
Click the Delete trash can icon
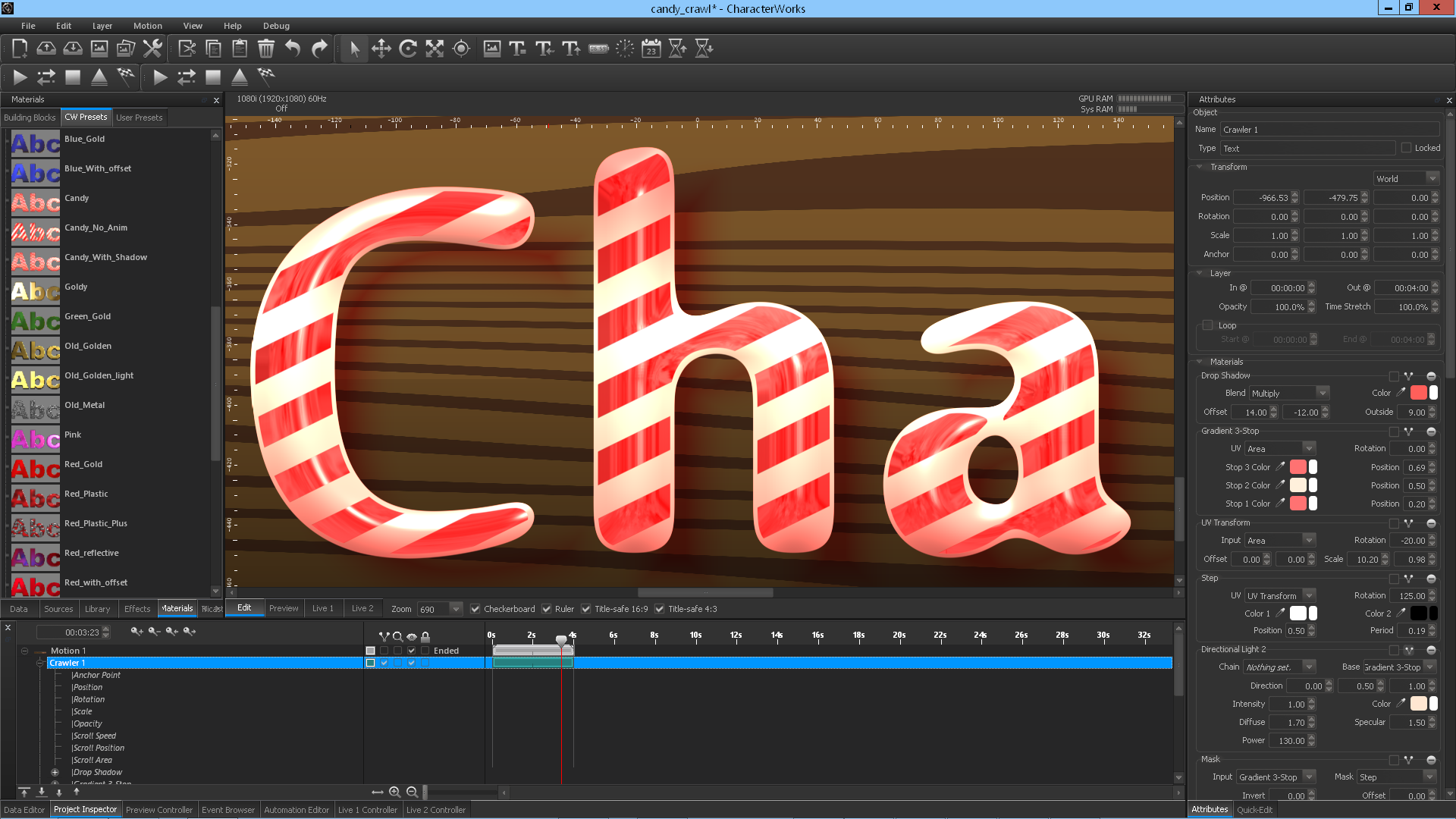pyautogui.click(x=266, y=49)
